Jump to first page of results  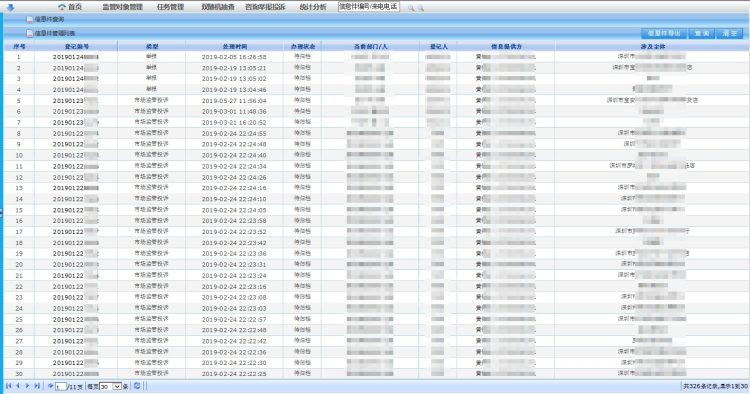click(x=9, y=385)
